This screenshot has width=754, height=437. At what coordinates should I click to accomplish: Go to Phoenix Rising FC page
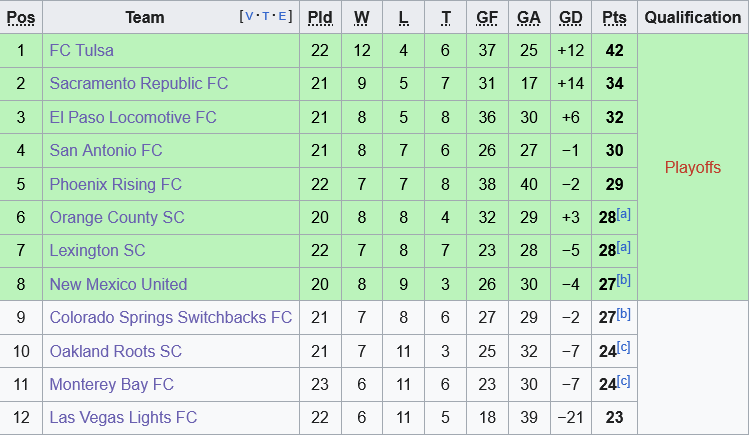pyautogui.click(x=116, y=184)
